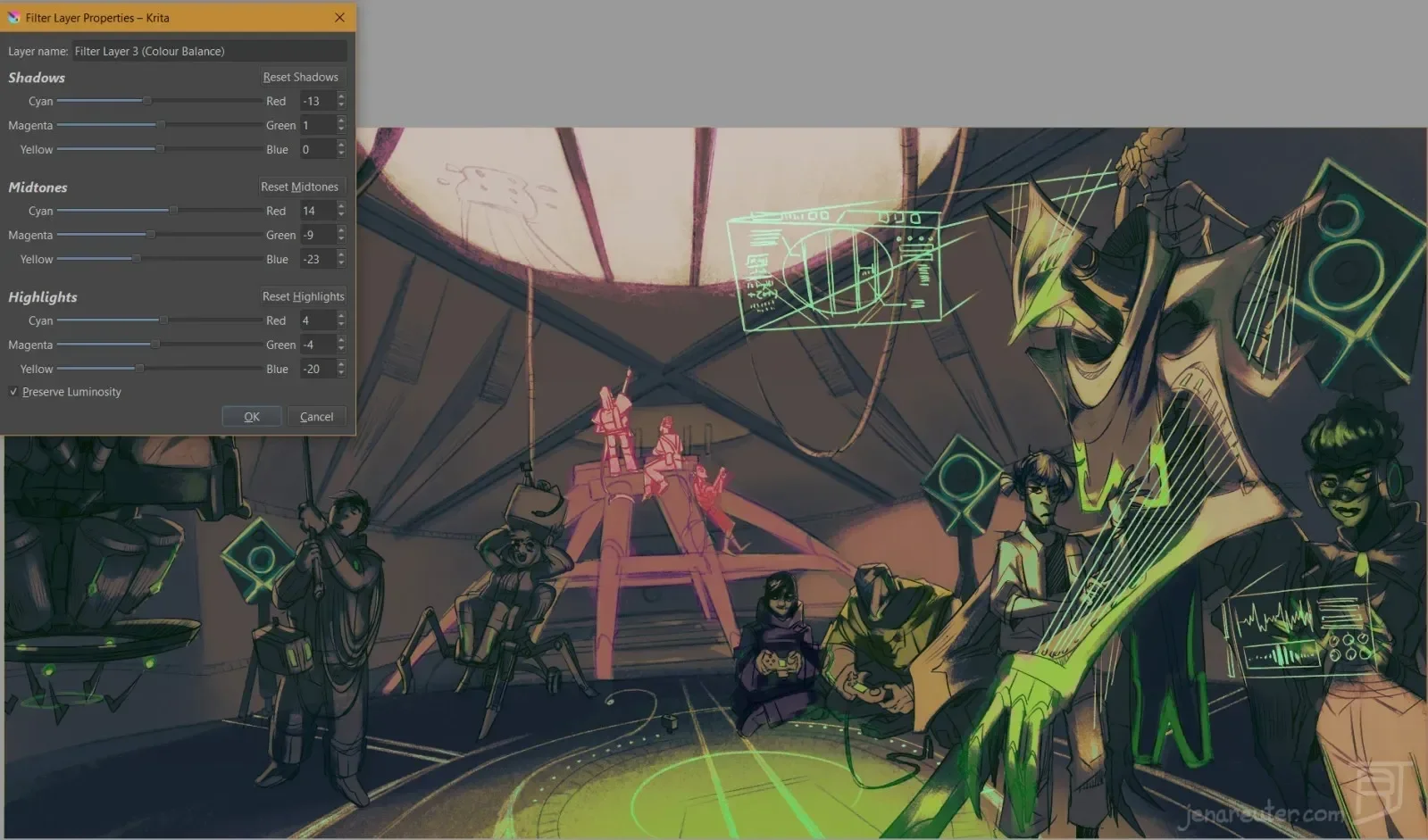This screenshot has width=1428, height=840.
Task: Increase Shadows Green value using up arrow
Action: tap(341, 121)
